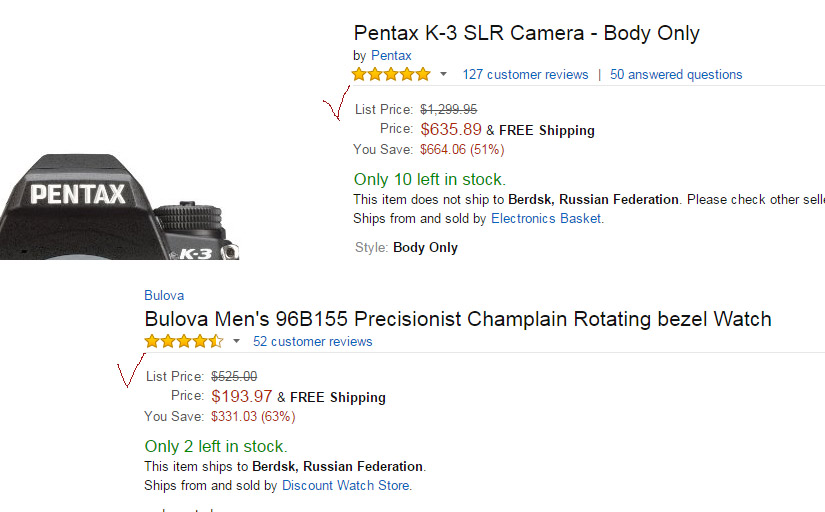Open the 52 customer reviews link
The height and width of the screenshot is (512, 825).
pos(313,342)
